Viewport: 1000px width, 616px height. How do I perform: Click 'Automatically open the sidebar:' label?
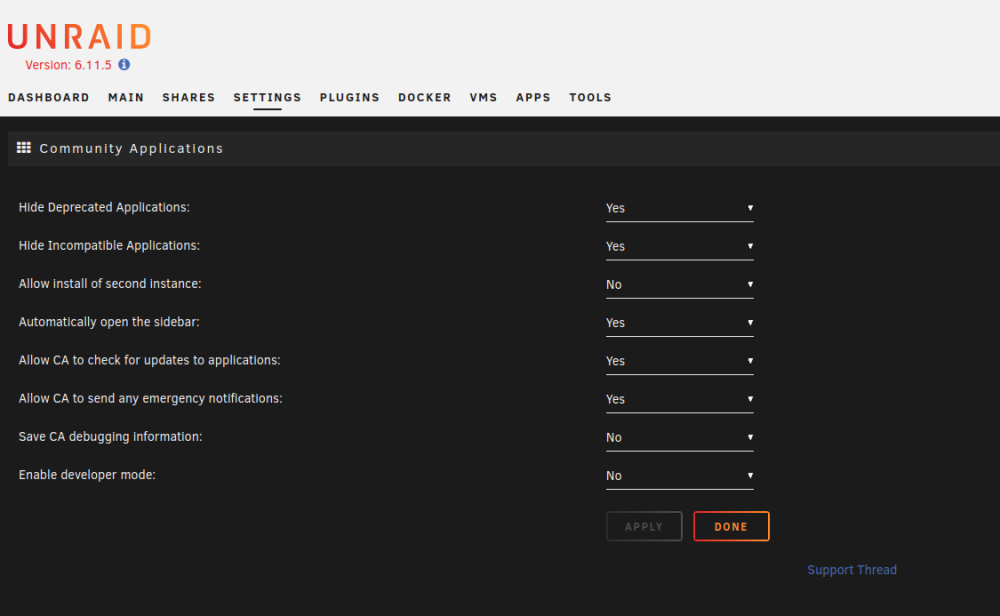(109, 322)
